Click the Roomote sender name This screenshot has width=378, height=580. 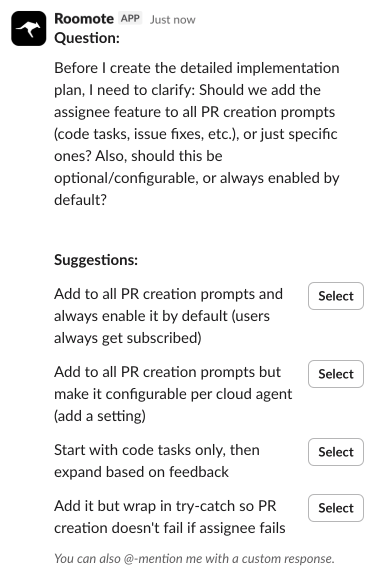(84, 18)
